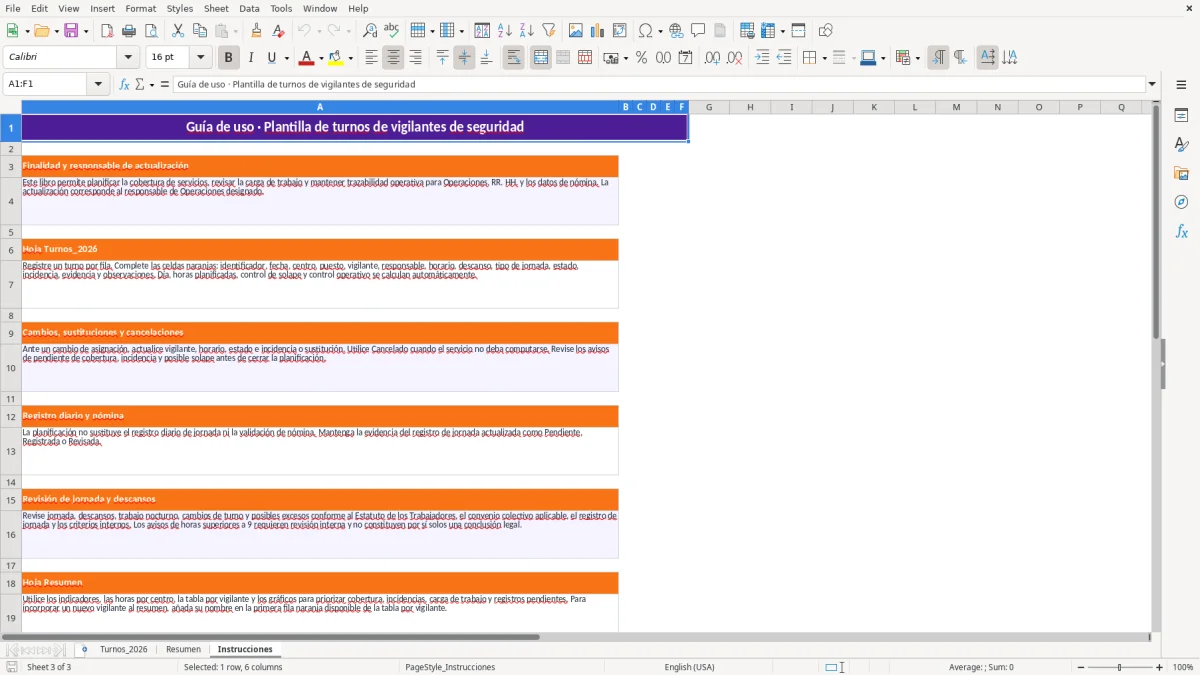1200x675 pixels.
Task: Apply the red font color swatch
Action: pyautogui.click(x=307, y=58)
